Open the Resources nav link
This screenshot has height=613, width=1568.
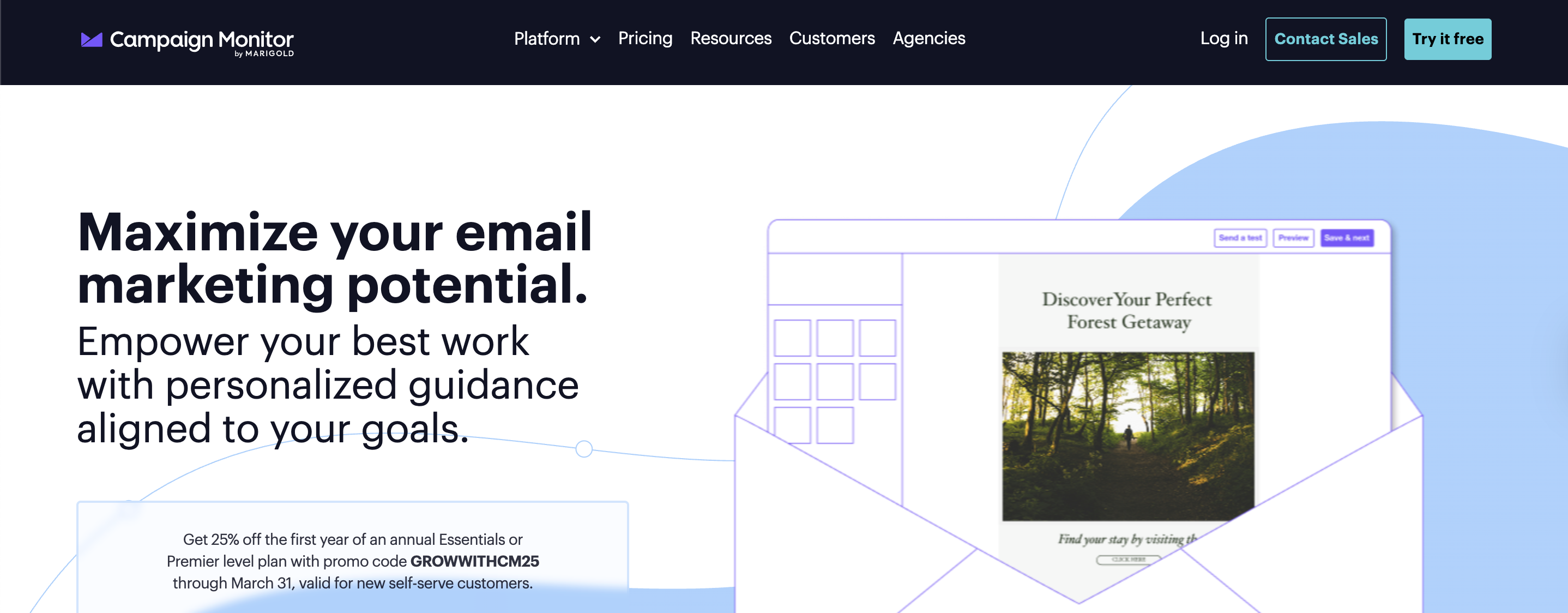[x=731, y=38]
